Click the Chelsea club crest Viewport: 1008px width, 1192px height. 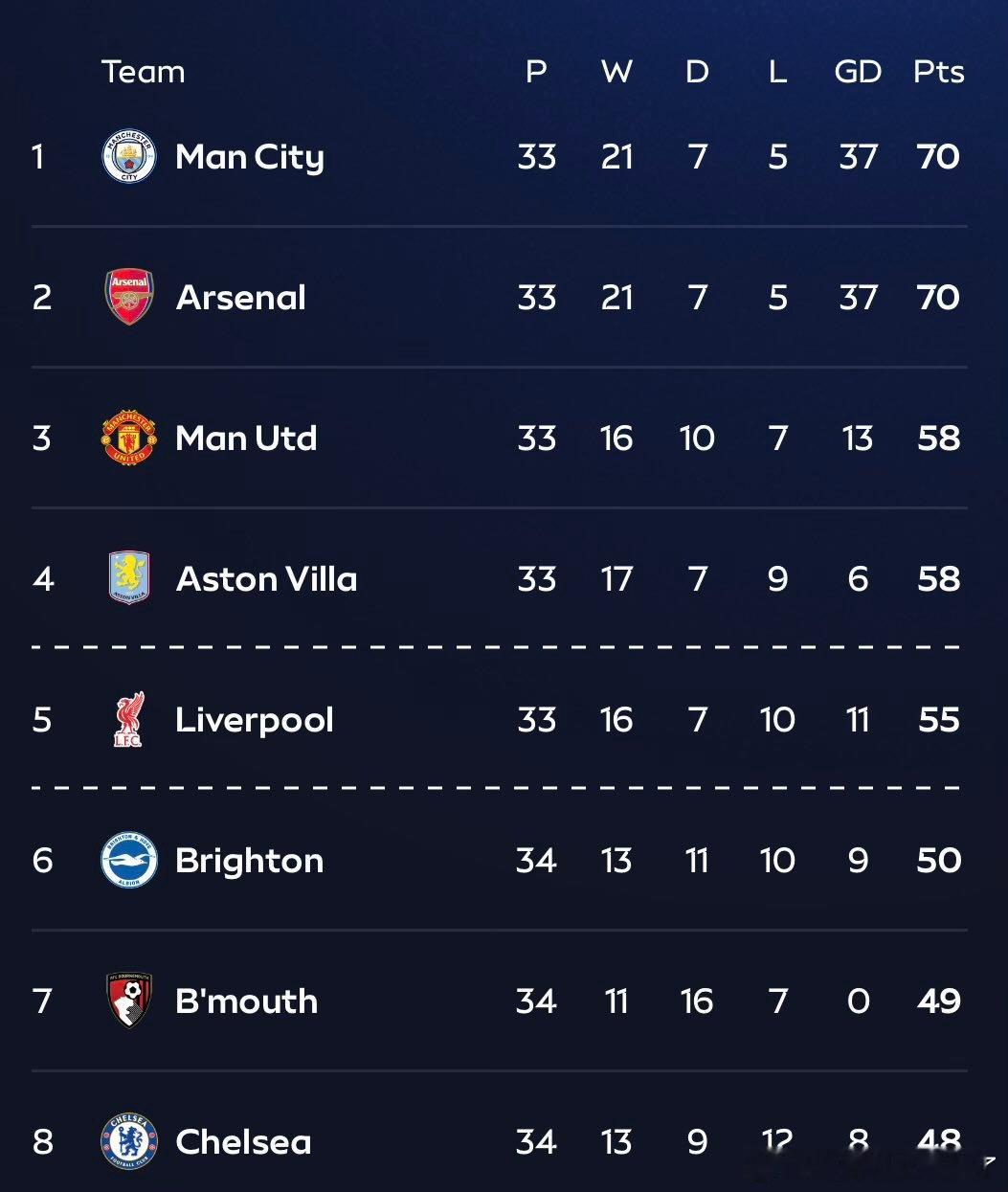click(x=129, y=1141)
